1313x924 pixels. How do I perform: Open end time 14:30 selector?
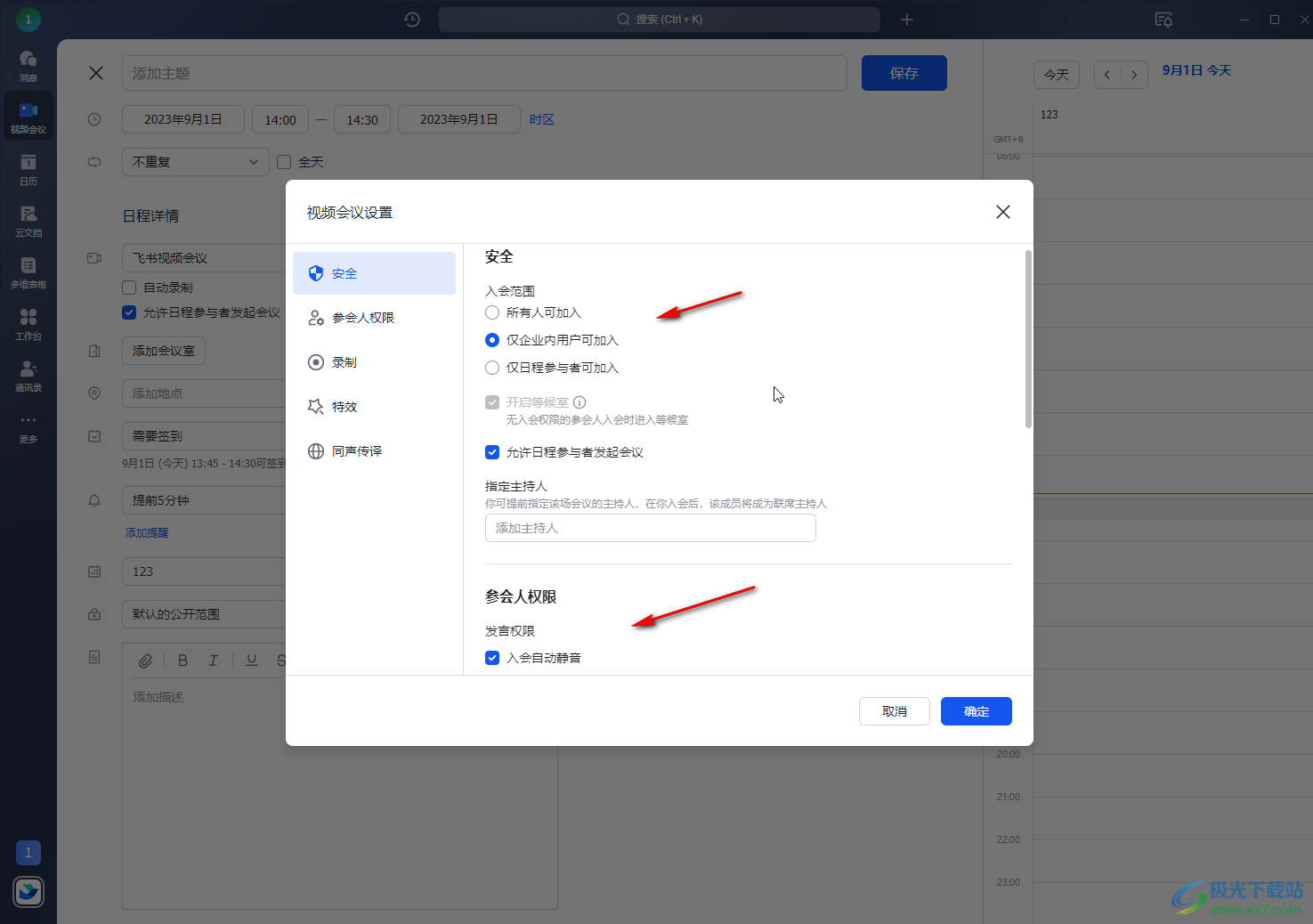pyautogui.click(x=362, y=119)
